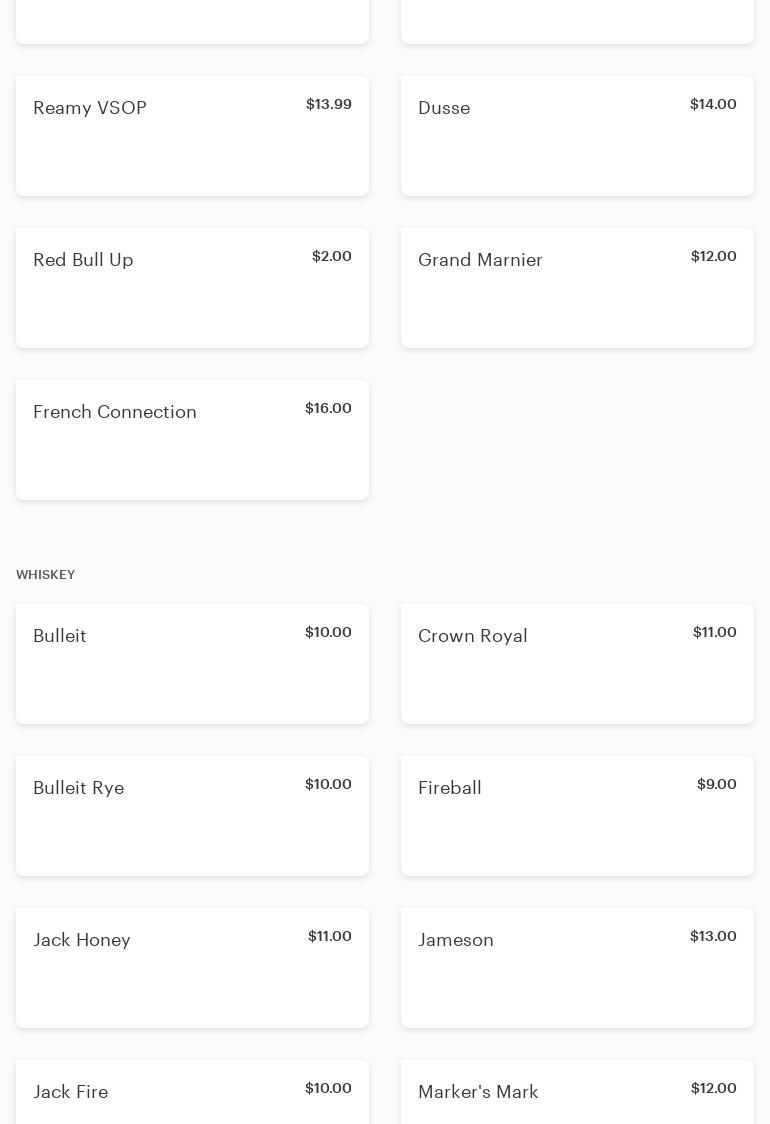Open the Bulleit Rye card
This screenshot has width=770, height=1124.
point(192,816)
